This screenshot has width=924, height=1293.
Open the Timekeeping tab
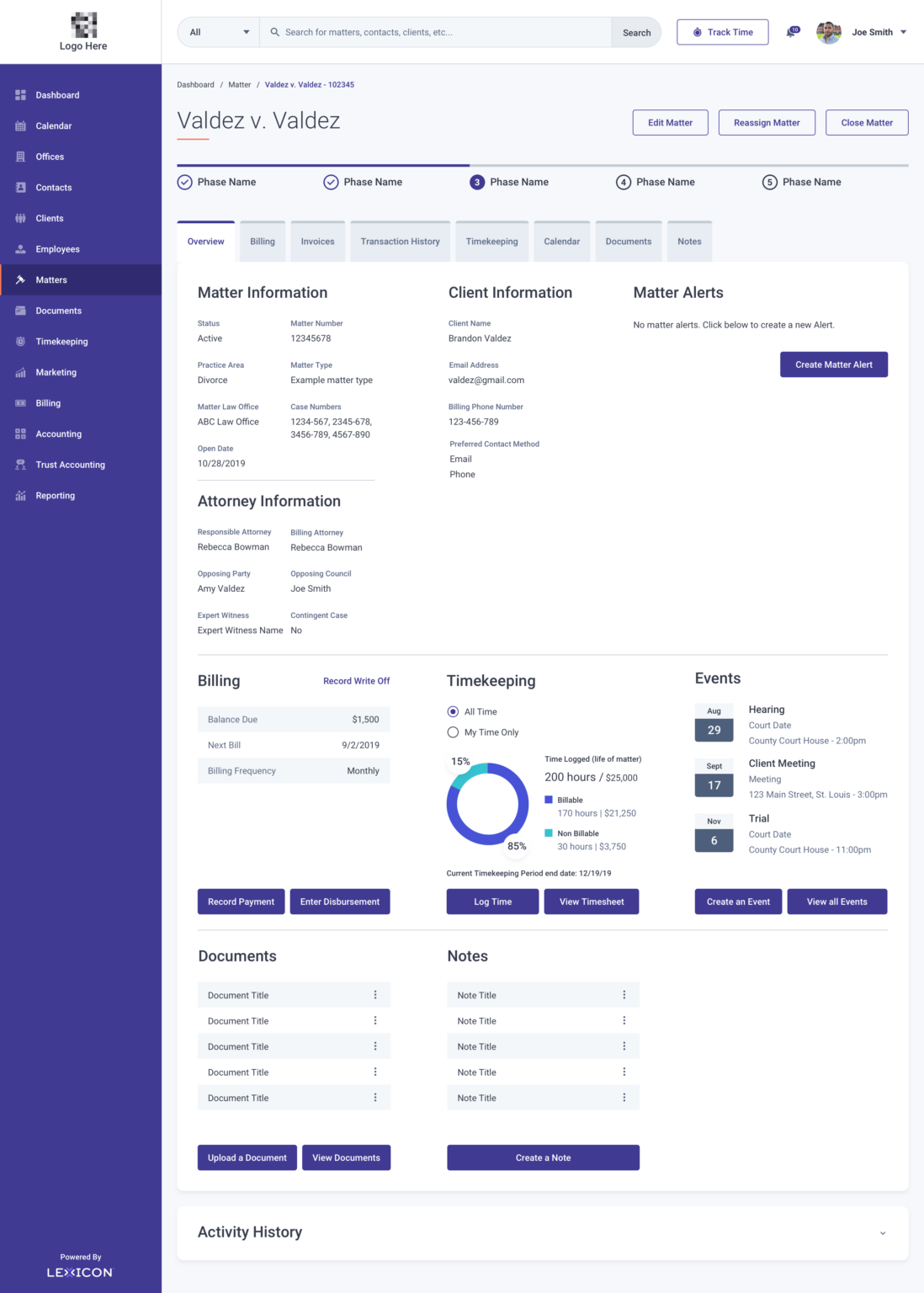tap(492, 242)
